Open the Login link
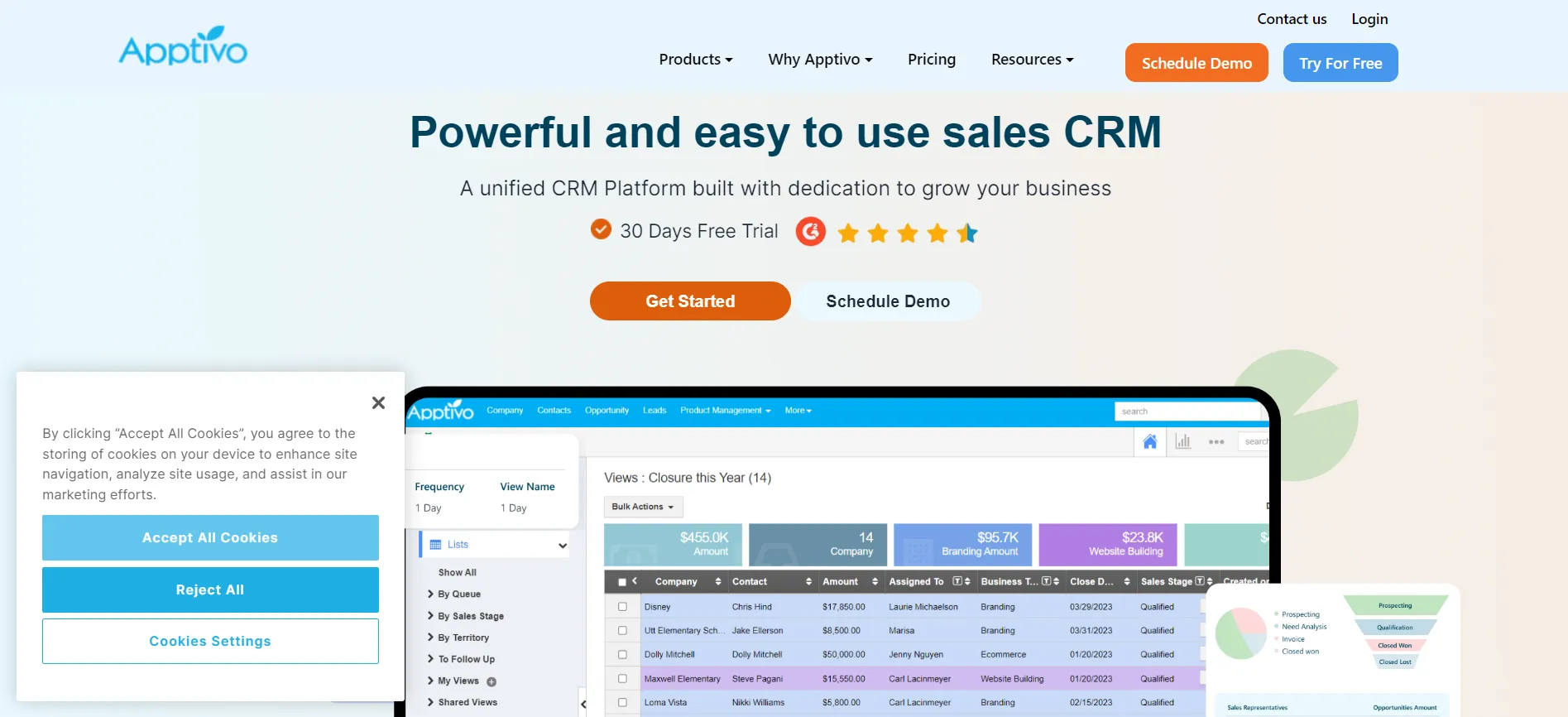The height and width of the screenshot is (717, 1568). pos(1369,19)
